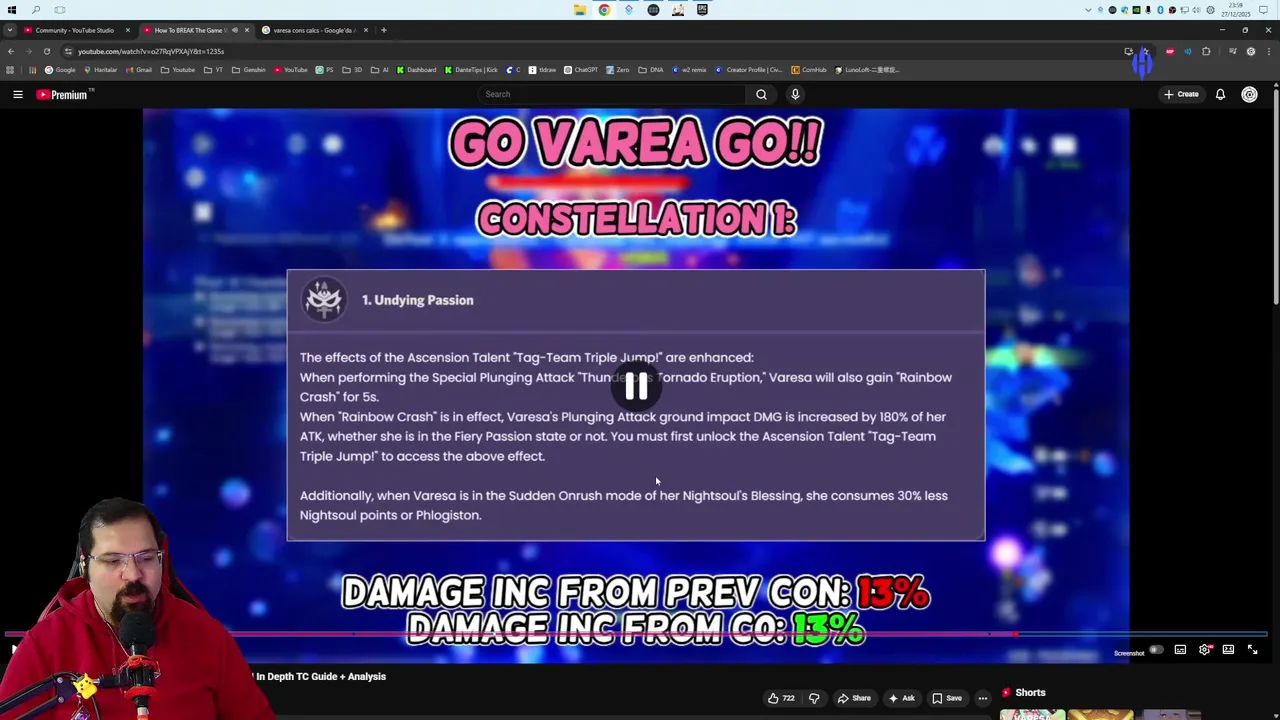This screenshot has height=720, width=1280.
Task: Mute the tab using its speaker icon
Action: (234, 30)
